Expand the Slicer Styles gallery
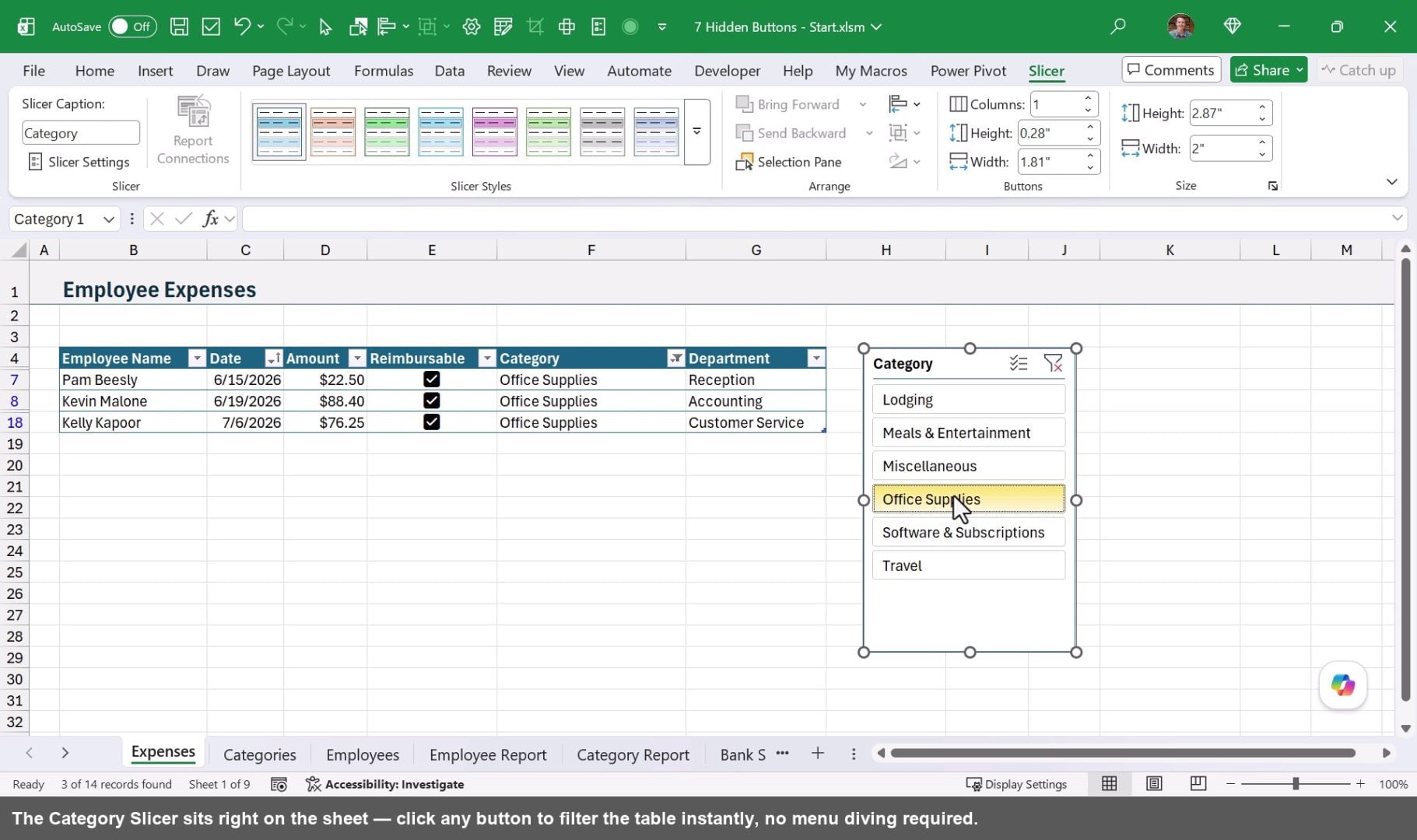The height and width of the screenshot is (840, 1417). click(697, 131)
